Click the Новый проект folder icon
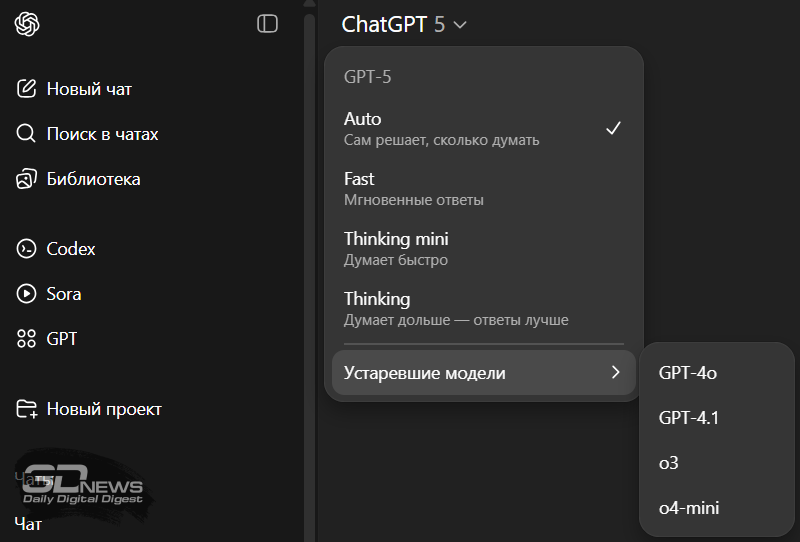800x542 pixels. point(27,409)
